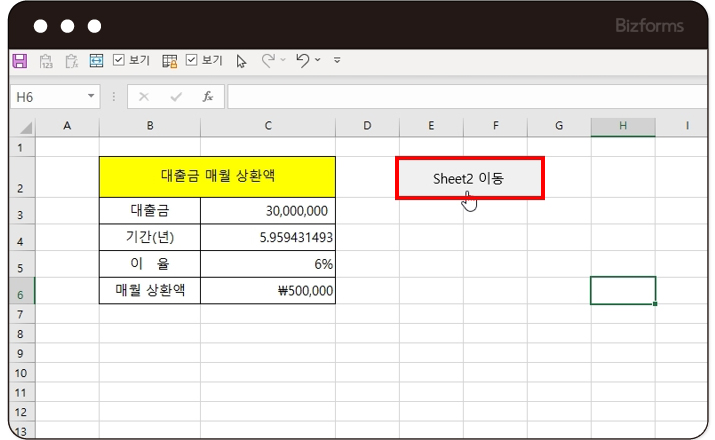
Task: Select column D header
Action: pyautogui.click(x=367, y=126)
